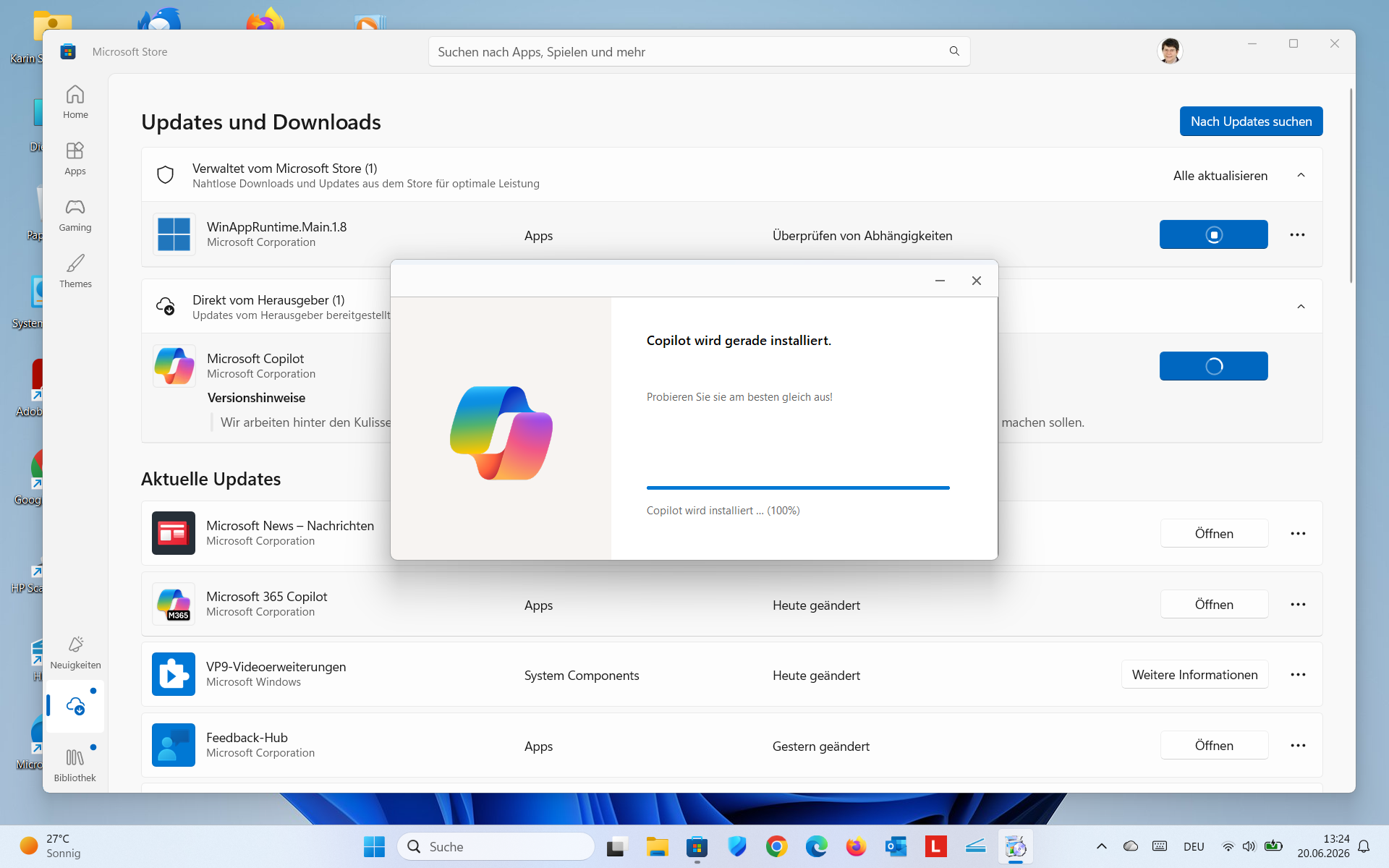Collapse the Verwaltet vom Microsoft Store group

tap(1301, 175)
